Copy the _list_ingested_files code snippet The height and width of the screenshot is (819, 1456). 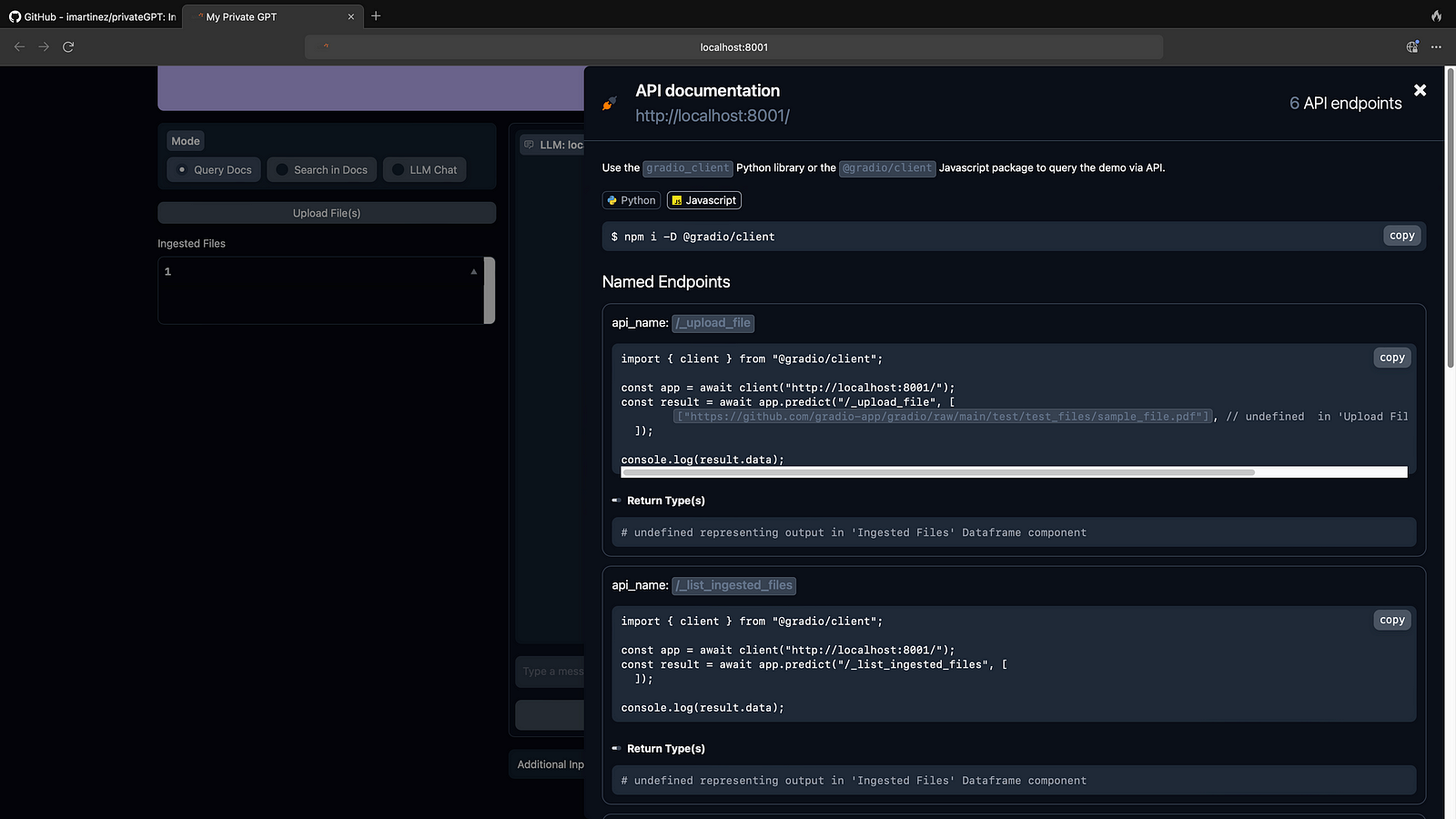[x=1391, y=620]
